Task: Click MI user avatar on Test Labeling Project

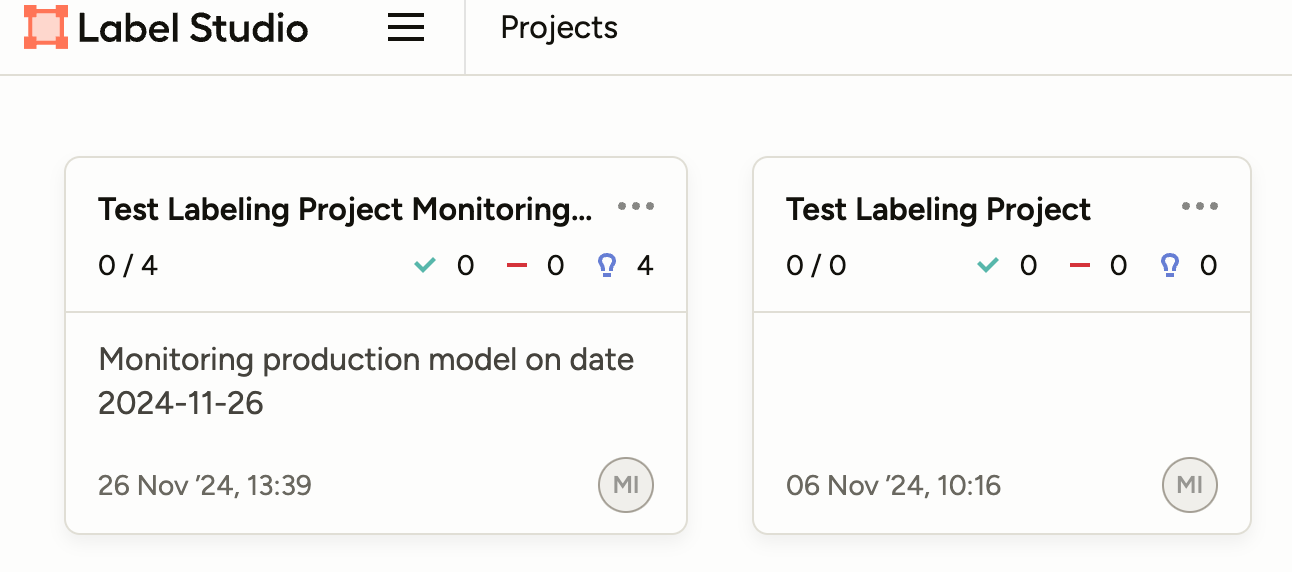Action: 1189,485
